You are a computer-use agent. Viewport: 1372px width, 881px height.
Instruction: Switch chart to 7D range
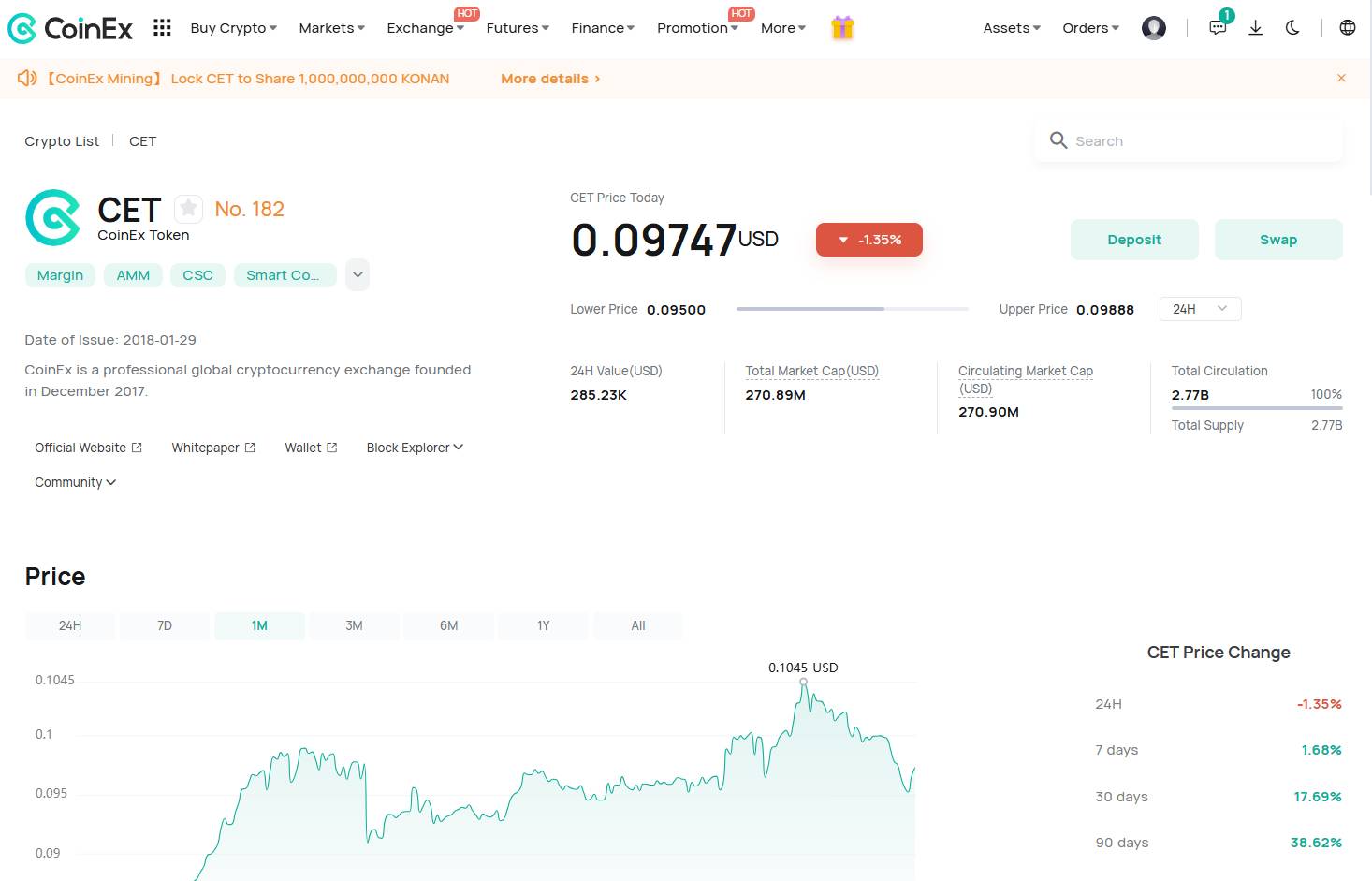[x=165, y=625]
